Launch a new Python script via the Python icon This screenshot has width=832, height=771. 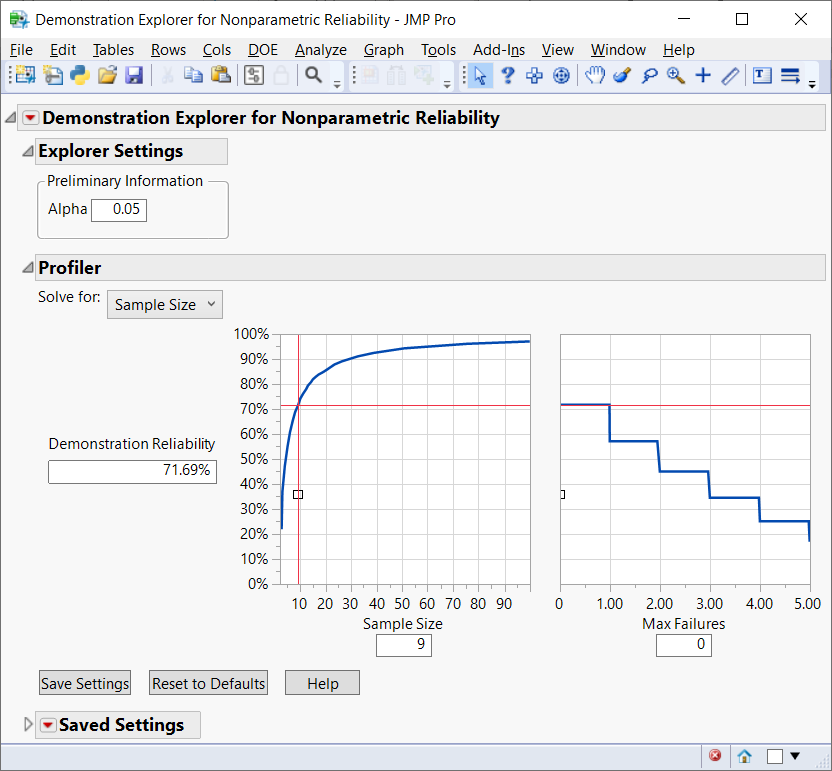point(81,75)
